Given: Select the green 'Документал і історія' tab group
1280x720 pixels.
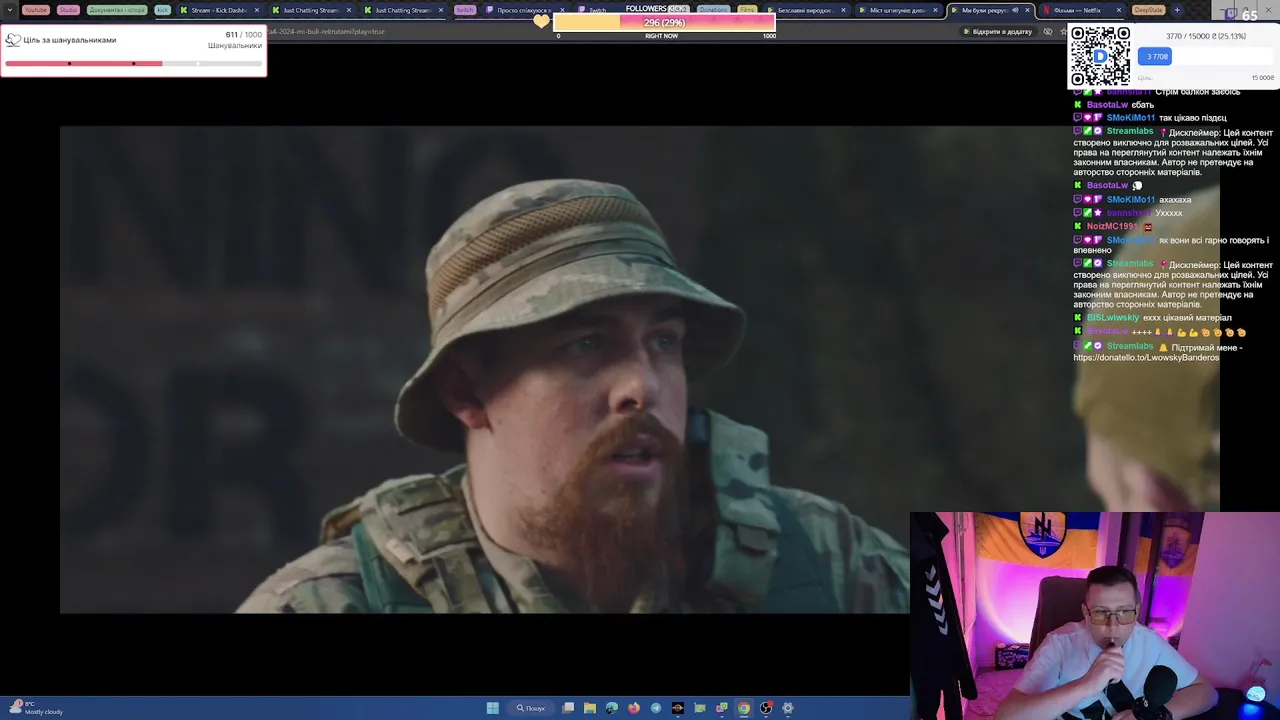Looking at the screenshot, I should click(x=117, y=10).
